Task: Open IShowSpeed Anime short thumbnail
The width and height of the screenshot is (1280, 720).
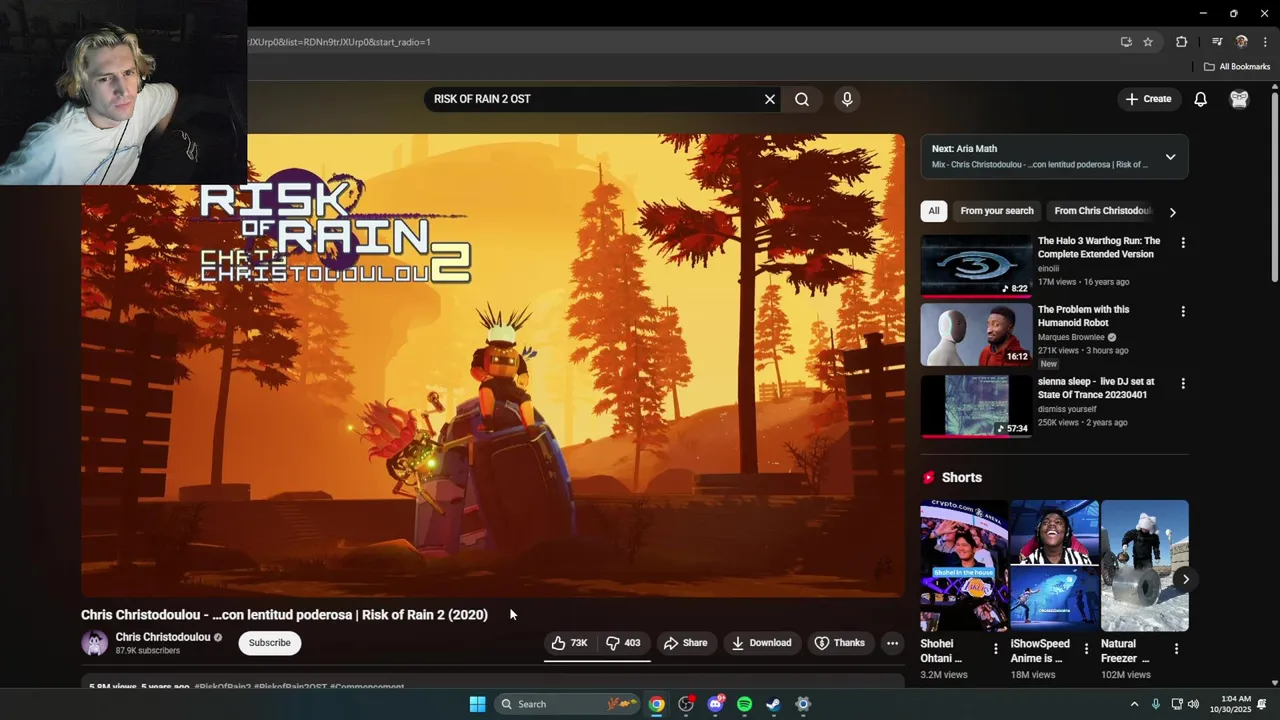Action: pos(1054,565)
